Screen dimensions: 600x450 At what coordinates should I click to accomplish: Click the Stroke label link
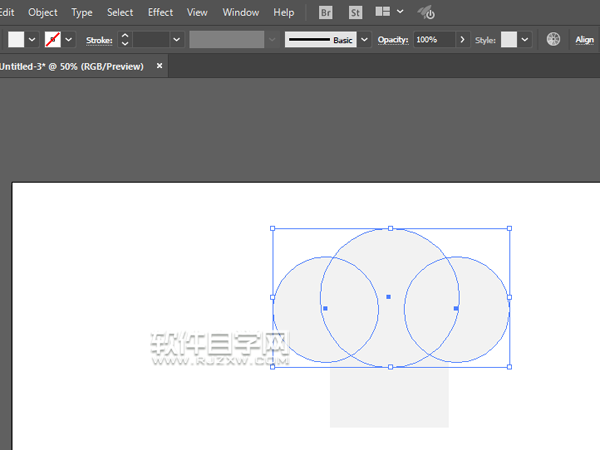pos(99,40)
